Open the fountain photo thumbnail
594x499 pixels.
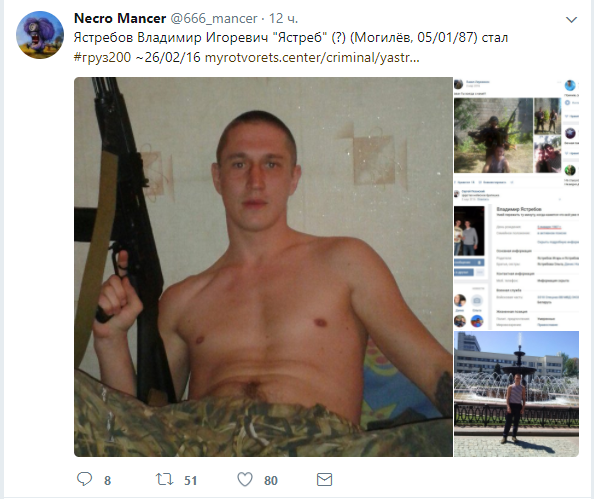[x=516, y=394]
